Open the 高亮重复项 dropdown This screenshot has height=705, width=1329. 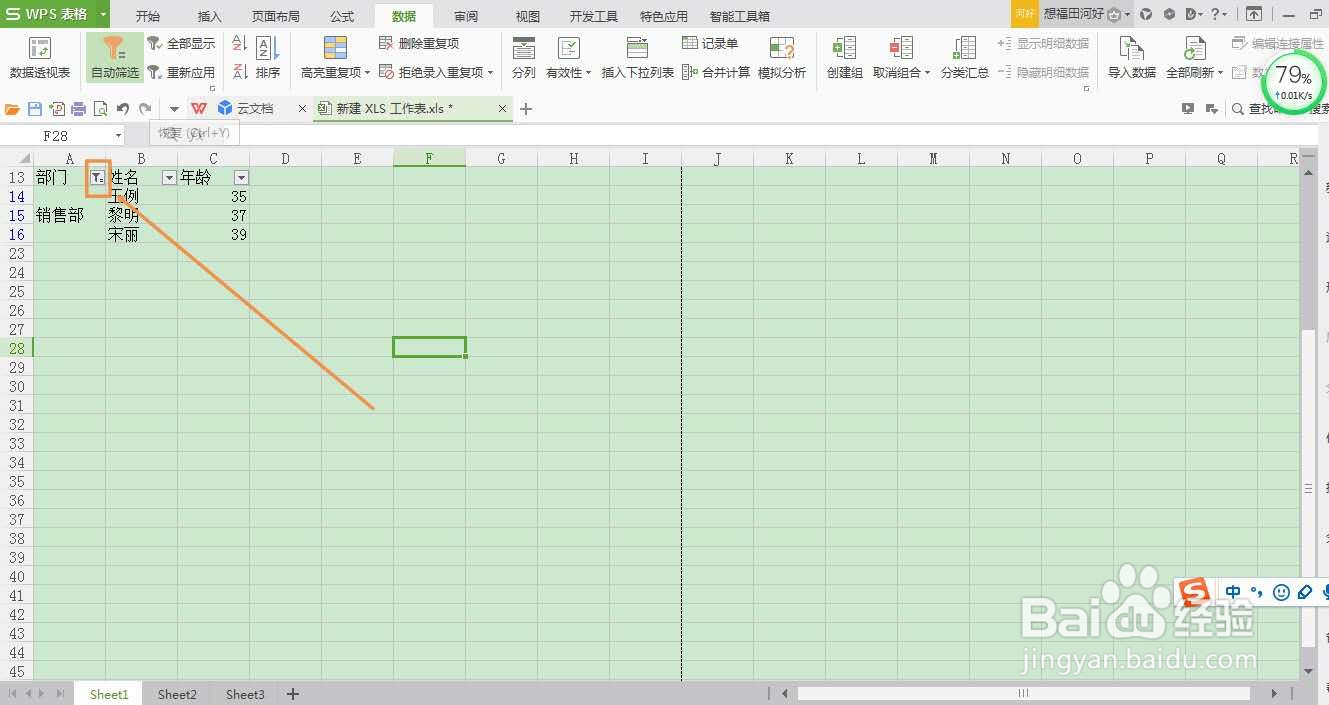click(x=336, y=58)
